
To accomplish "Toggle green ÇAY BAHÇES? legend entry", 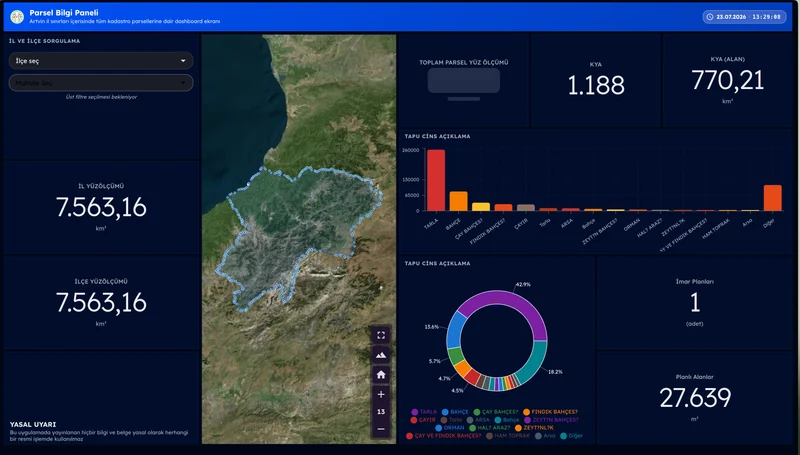I will [495, 412].
